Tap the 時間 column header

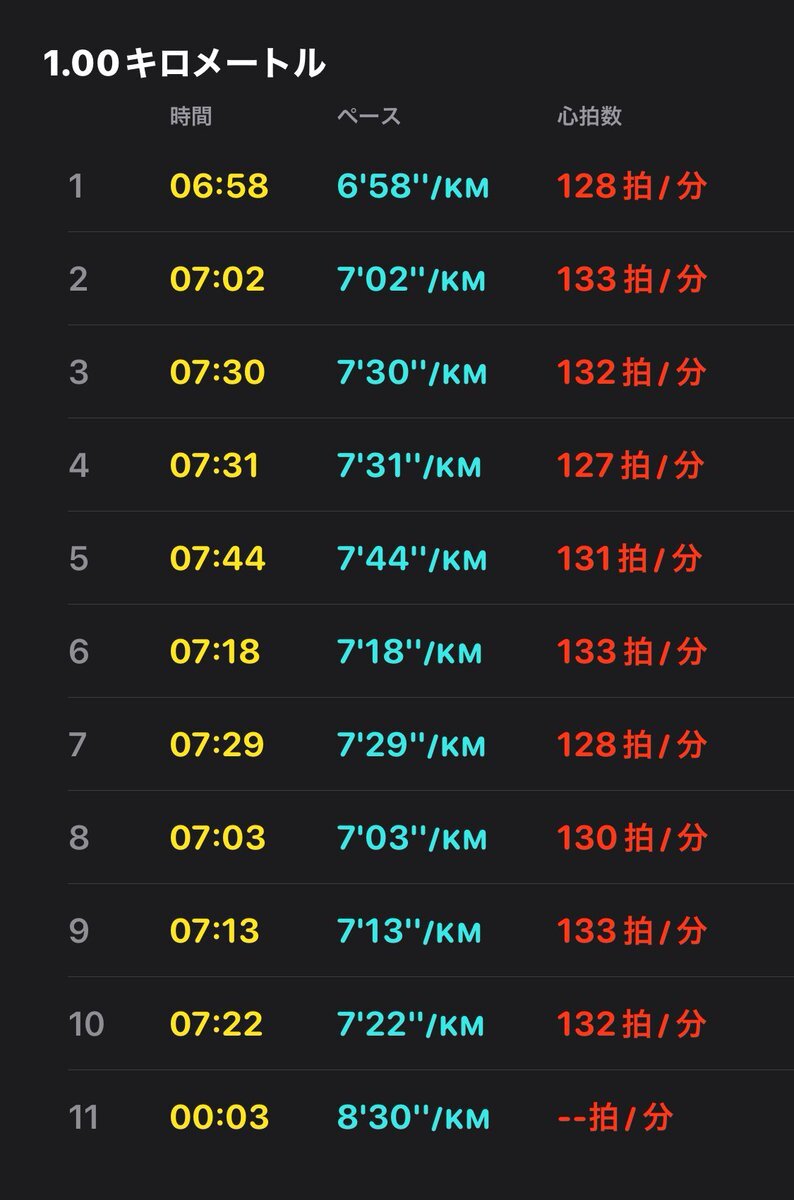coord(191,116)
